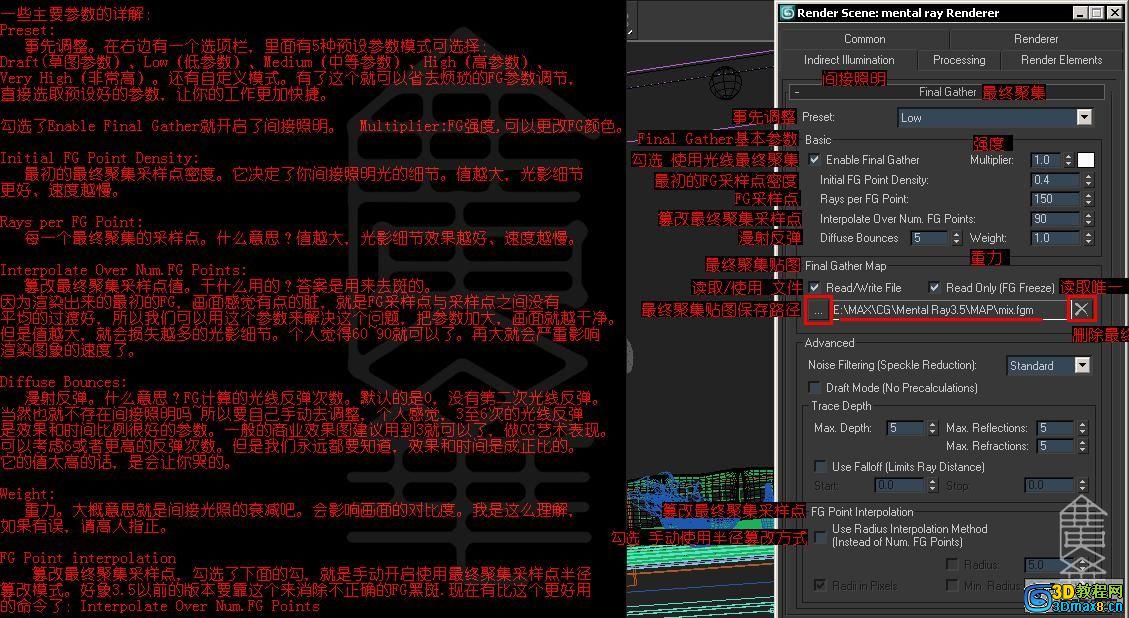Toggle the Enable Final Gather checkbox
This screenshot has height=618, width=1129.
pyautogui.click(x=814, y=160)
